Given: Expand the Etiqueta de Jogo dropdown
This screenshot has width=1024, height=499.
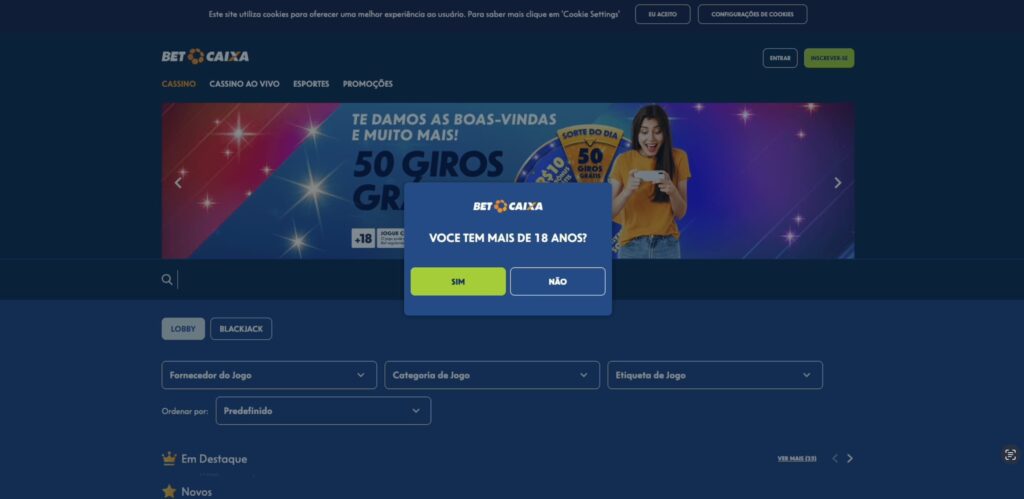Looking at the screenshot, I should pos(715,375).
